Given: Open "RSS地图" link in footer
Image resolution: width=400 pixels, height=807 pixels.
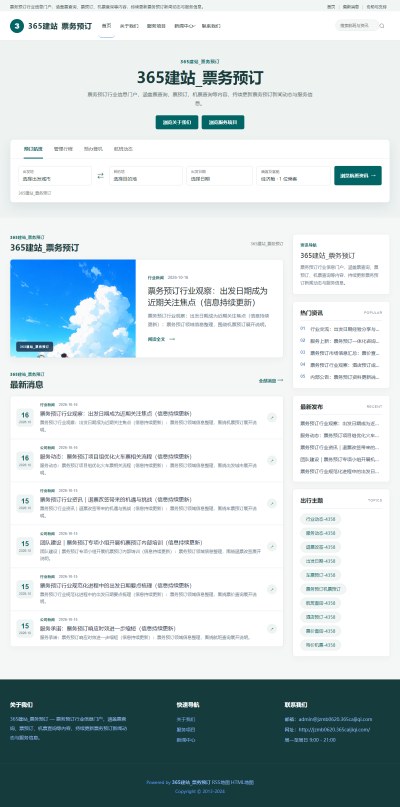Looking at the screenshot, I should pyautogui.click(x=220, y=782).
